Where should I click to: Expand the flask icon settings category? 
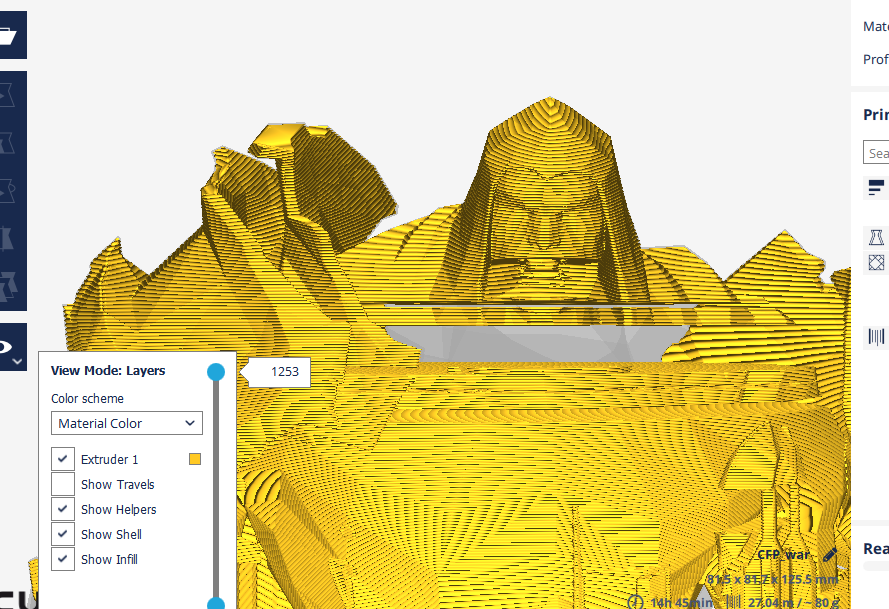[876, 237]
